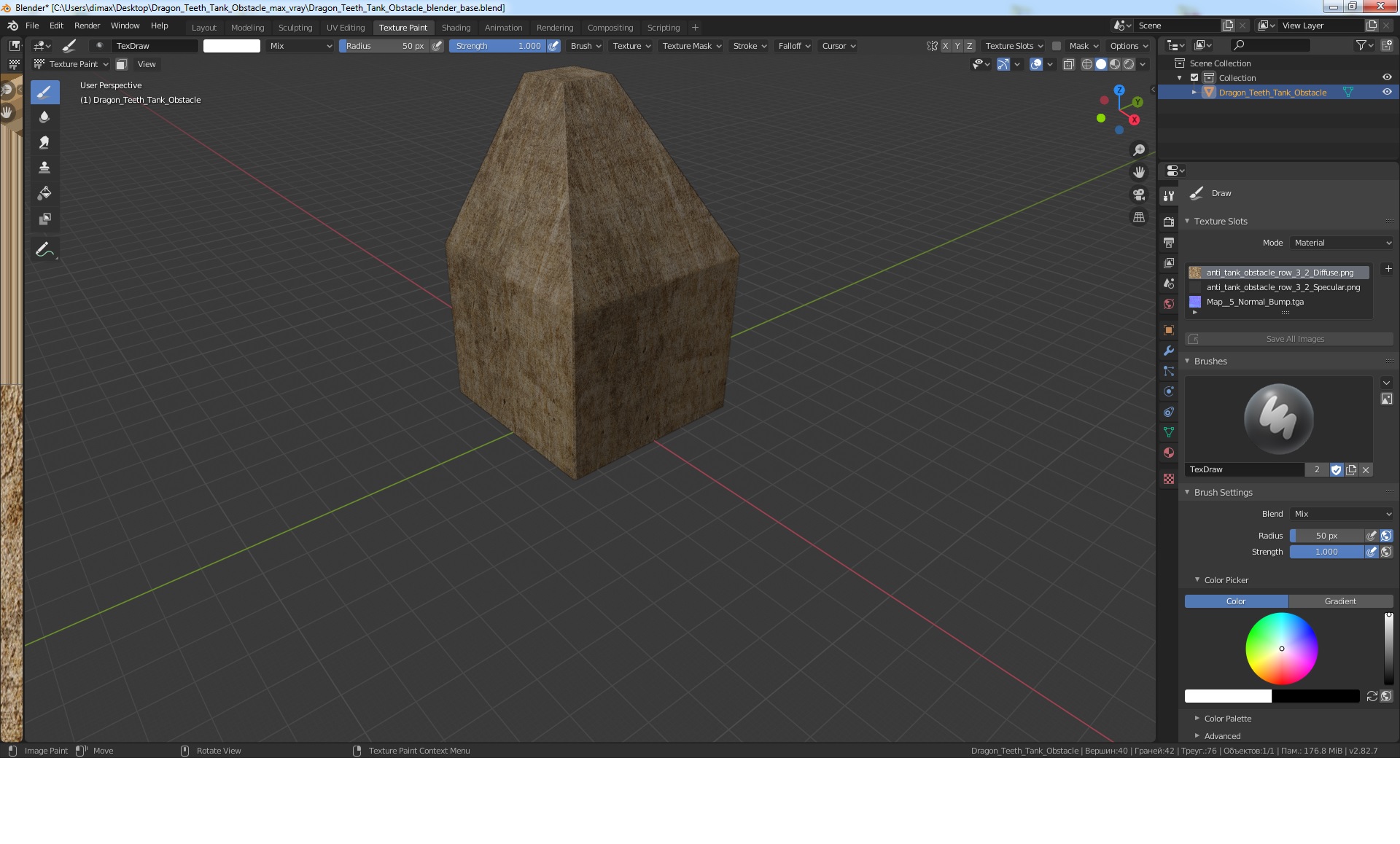1400x844 pixels.
Task: Click the Strength slider in Brush Settings
Action: pos(1326,552)
